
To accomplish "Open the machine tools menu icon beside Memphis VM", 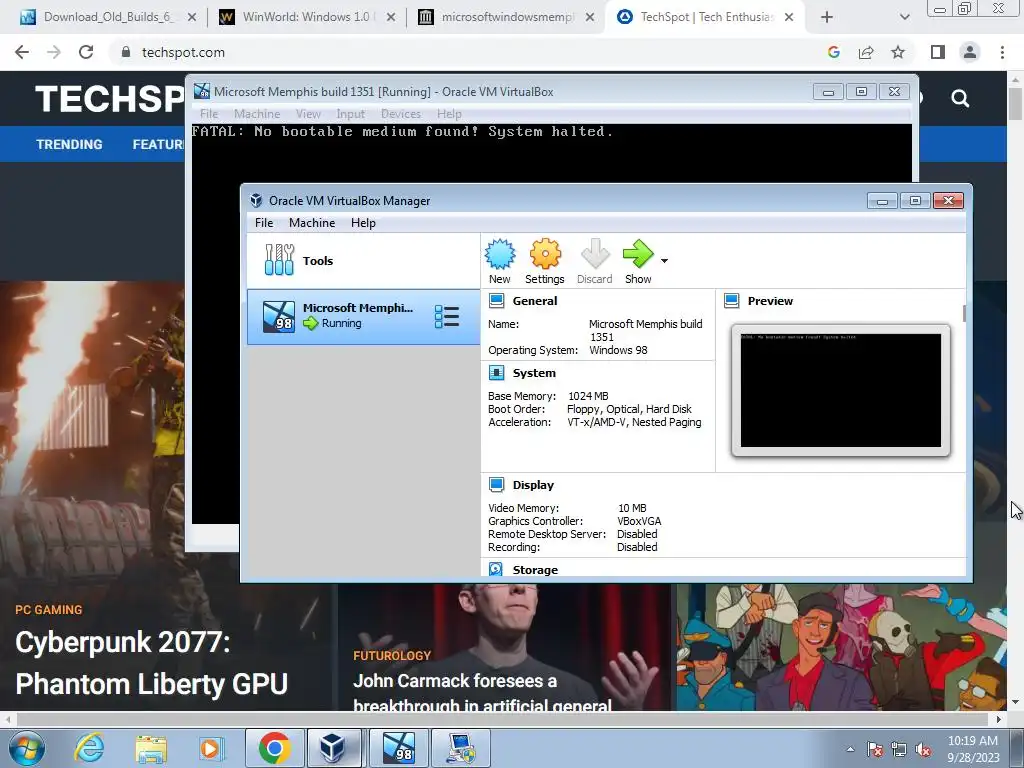I will point(447,317).
